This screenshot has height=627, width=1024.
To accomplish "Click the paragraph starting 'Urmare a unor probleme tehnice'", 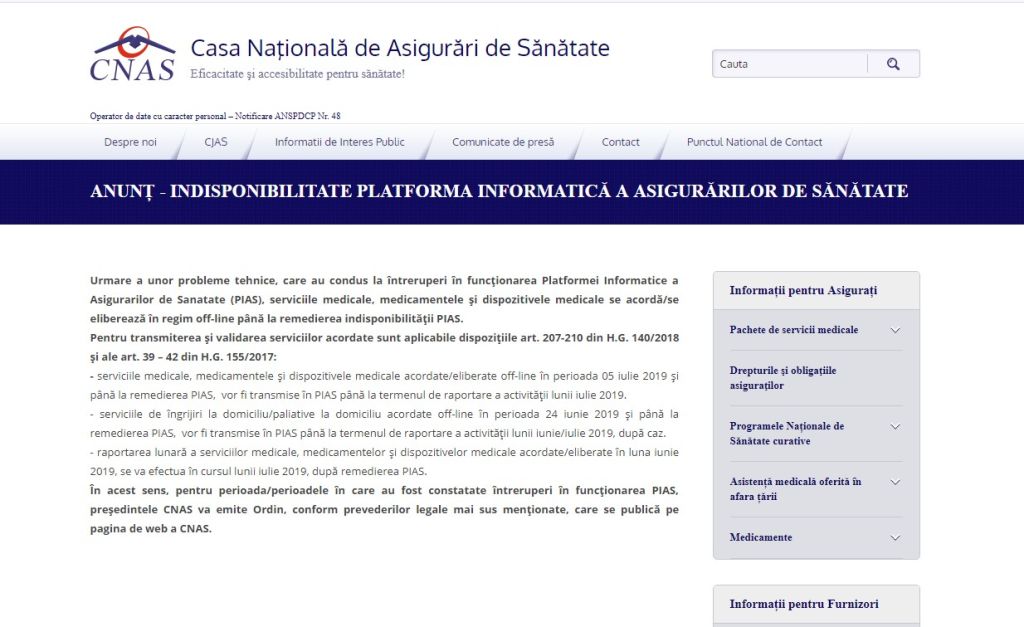I will point(384,299).
